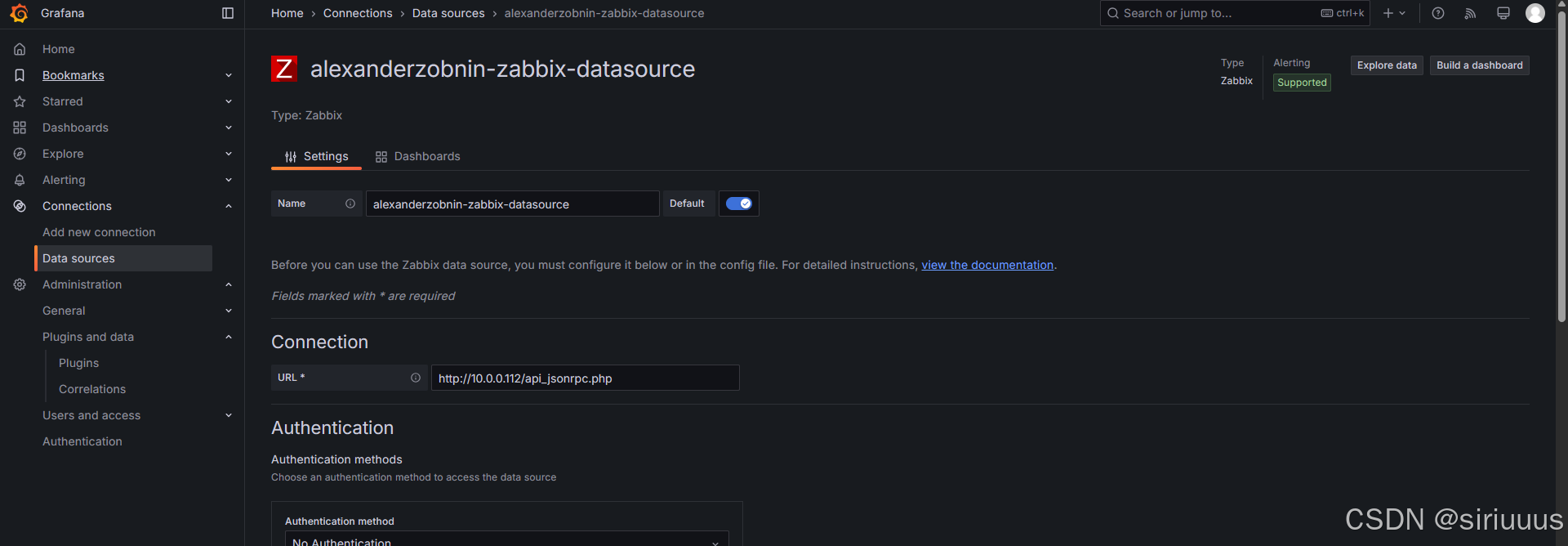Click the info icon next to URL
The width and height of the screenshot is (1568, 546).
point(416,378)
